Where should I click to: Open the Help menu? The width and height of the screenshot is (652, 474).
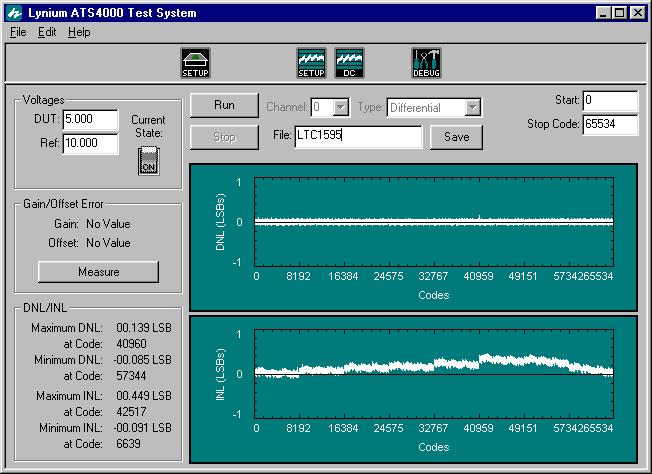click(x=79, y=32)
